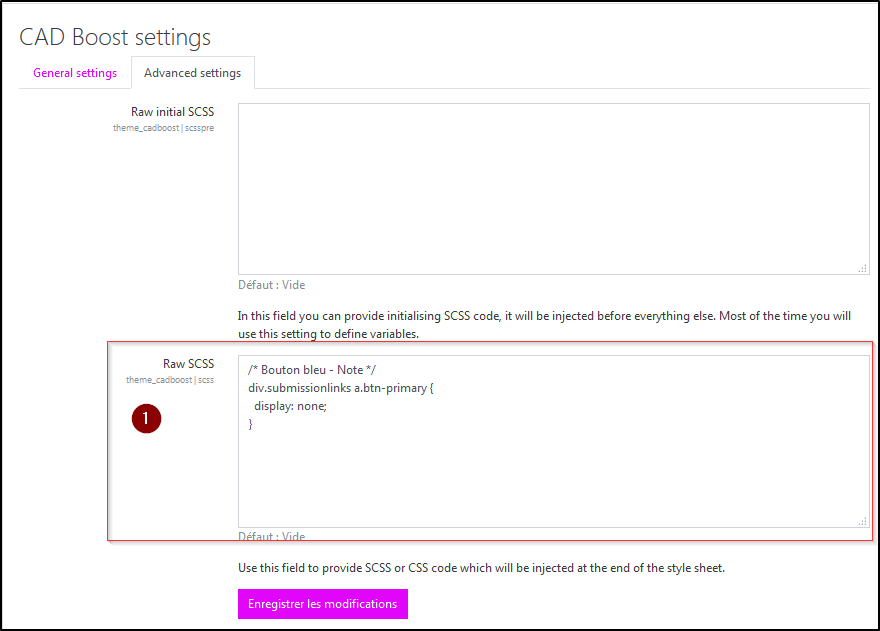Click the theme_cadboost | scss identifier
Image resolution: width=880 pixels, height=631 pixels.
pyautogui.click(x=170, y=380)
